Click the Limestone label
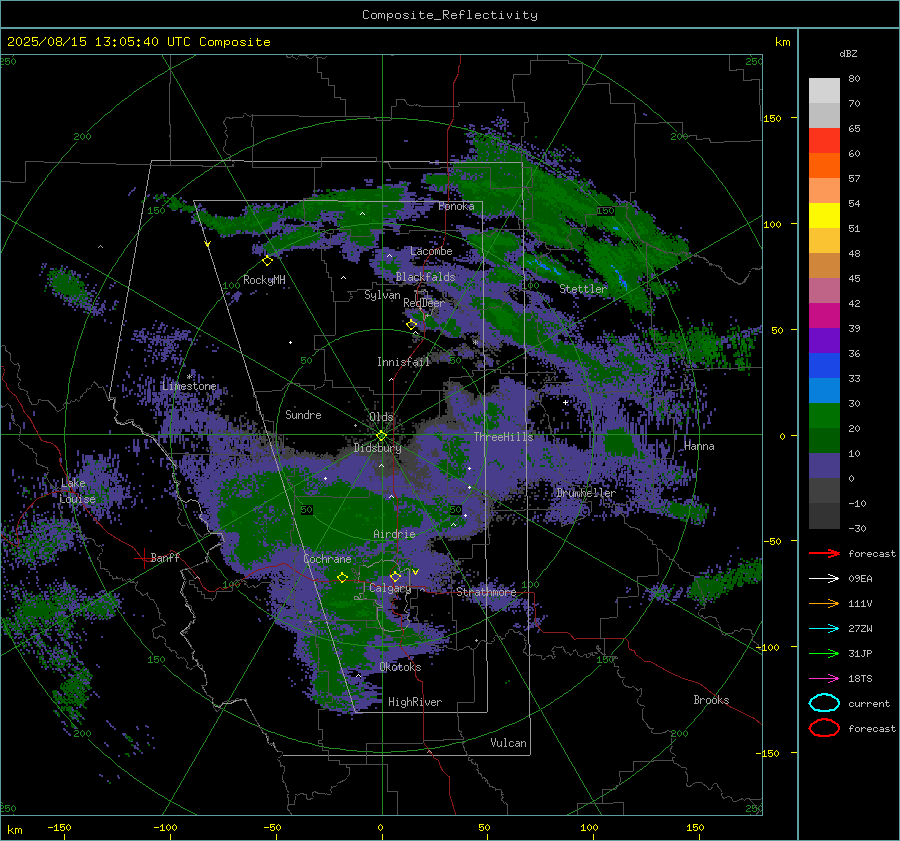Image resolution: width=900 pixels, height=841 pixels. [x=189, y=386]
